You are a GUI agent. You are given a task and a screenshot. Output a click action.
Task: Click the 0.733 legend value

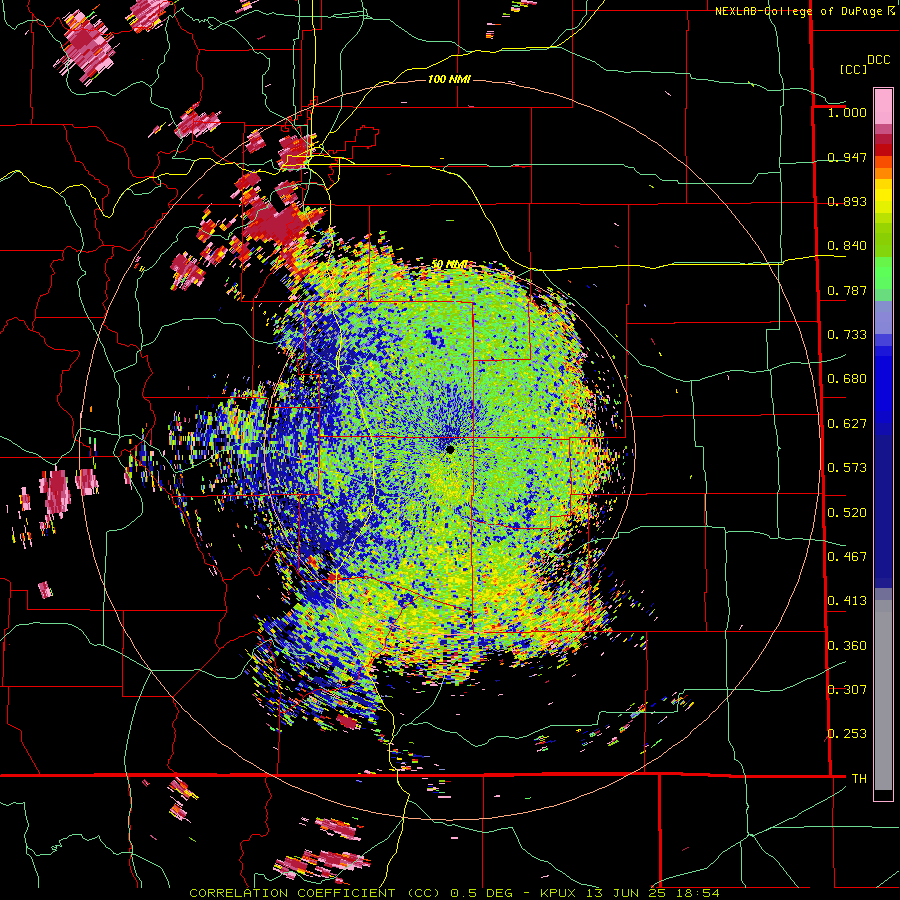coord(847,335)
